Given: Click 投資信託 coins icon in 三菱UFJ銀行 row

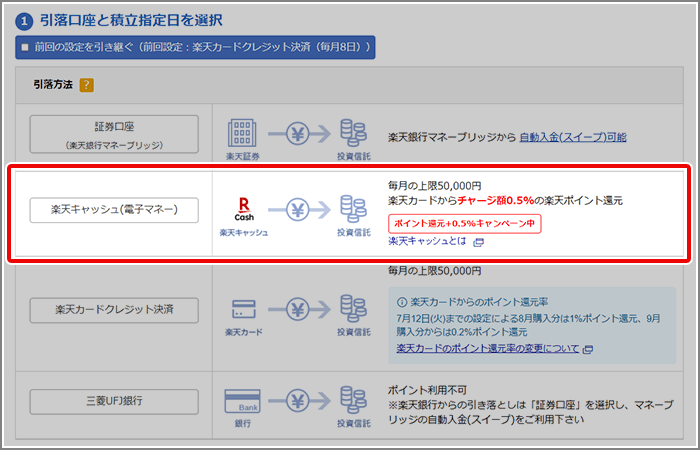Looking at the screenshot, I should click(x=353, y=400).
